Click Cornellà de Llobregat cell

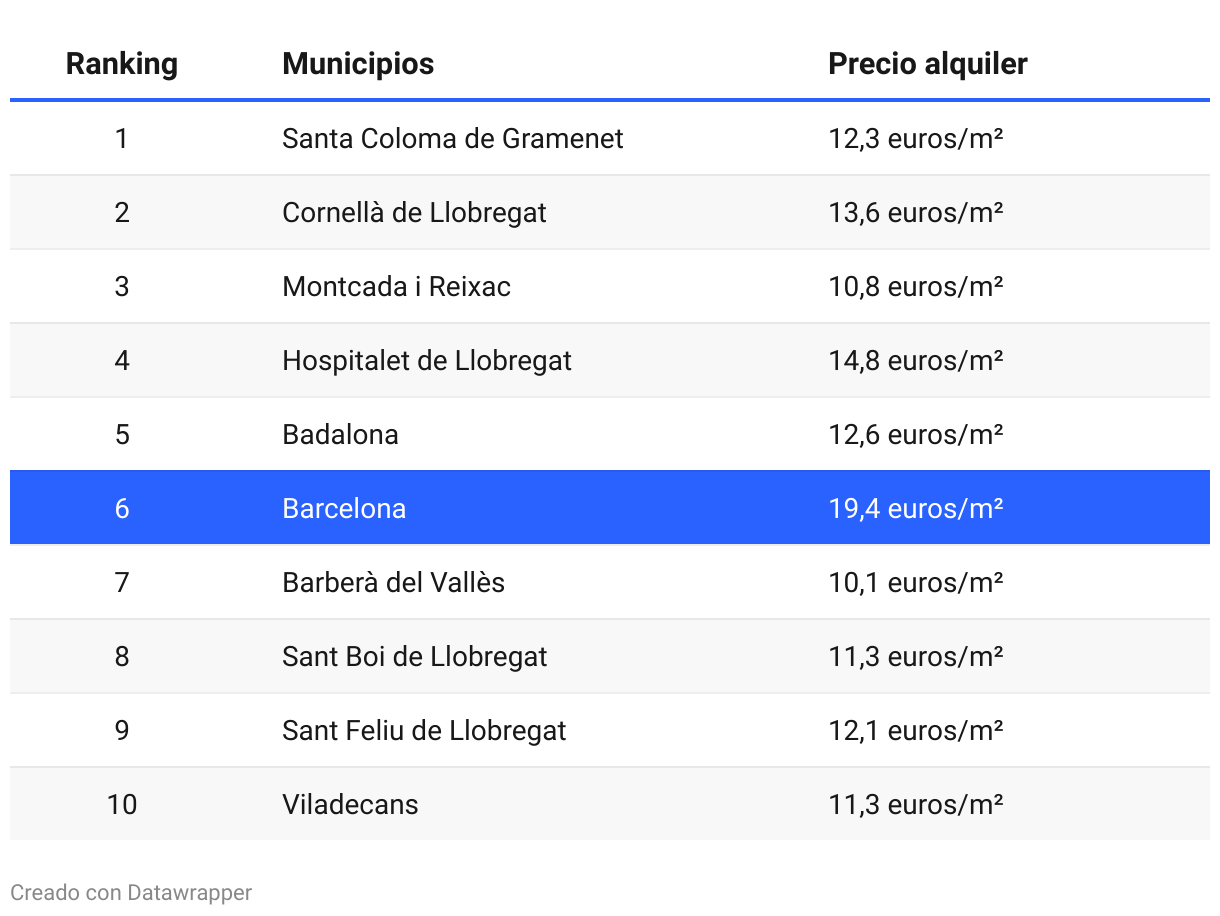[414, 212]
